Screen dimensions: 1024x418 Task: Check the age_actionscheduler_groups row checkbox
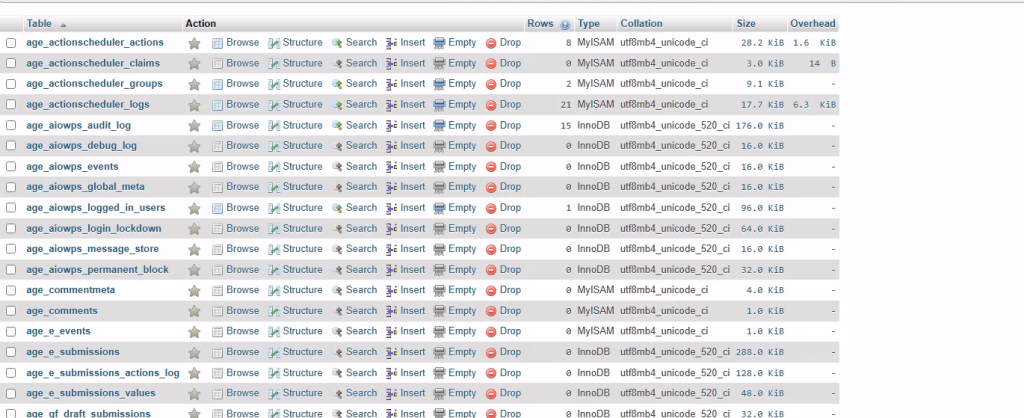11,85
